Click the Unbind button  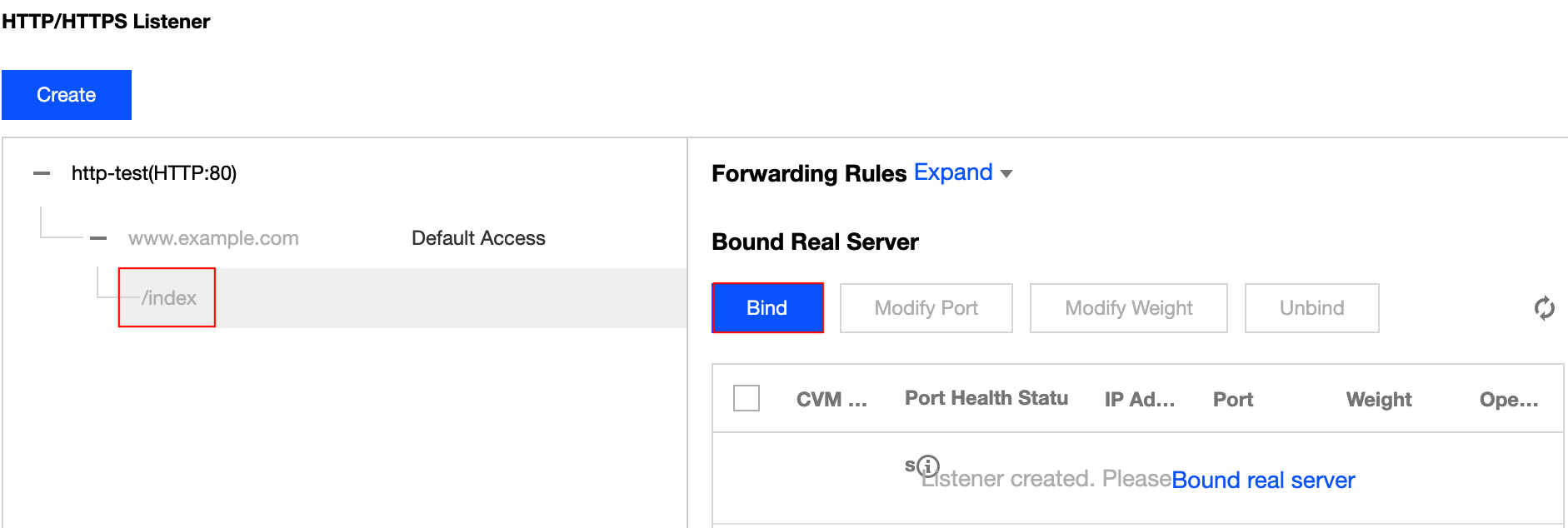click(1311, 308)
